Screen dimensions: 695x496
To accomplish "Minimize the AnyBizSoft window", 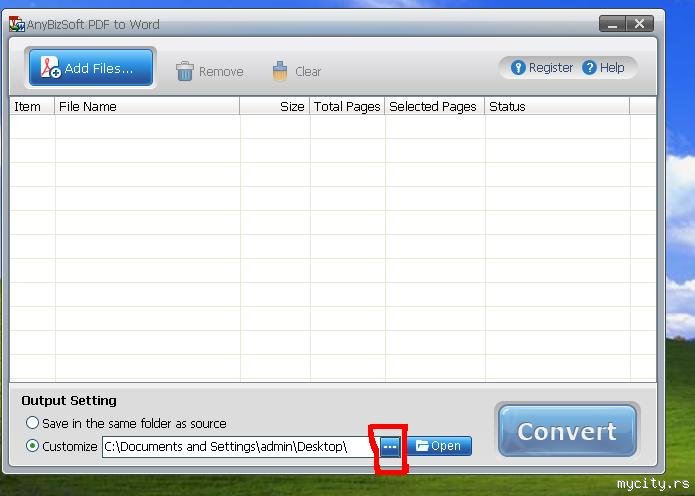I will point(612,24).
